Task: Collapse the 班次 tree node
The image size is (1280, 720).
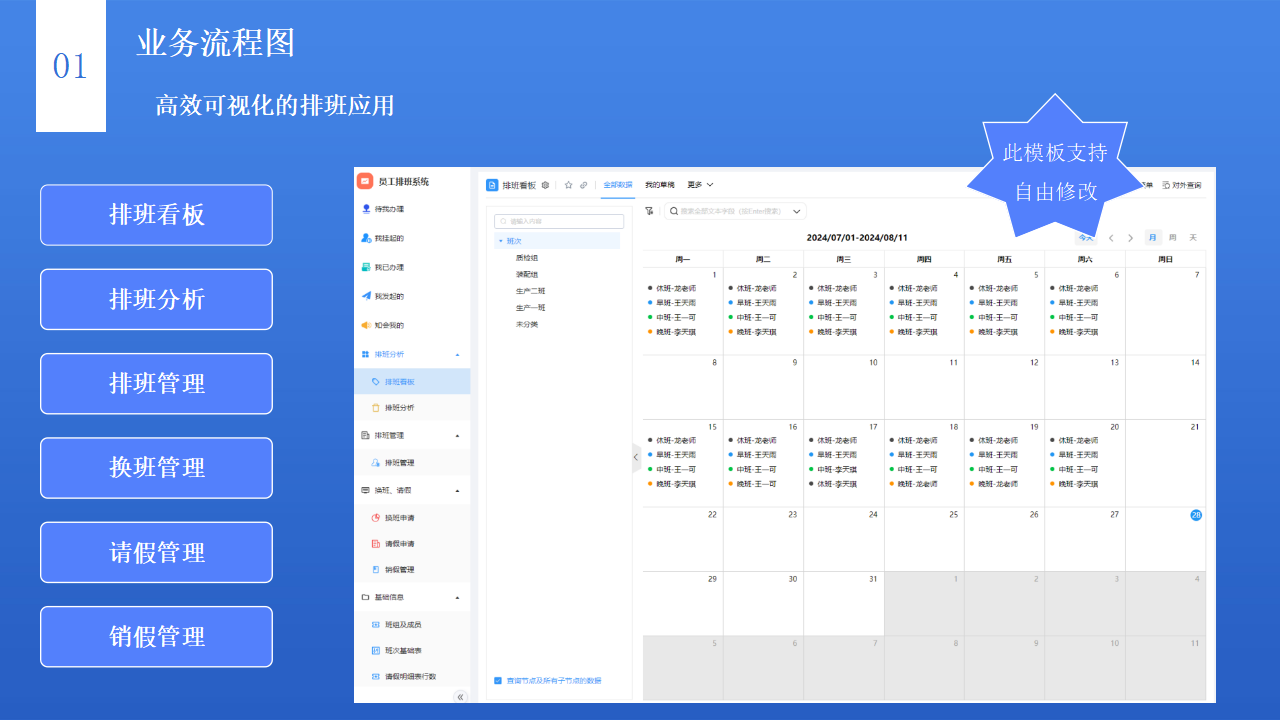Action: tap(500, 241)
